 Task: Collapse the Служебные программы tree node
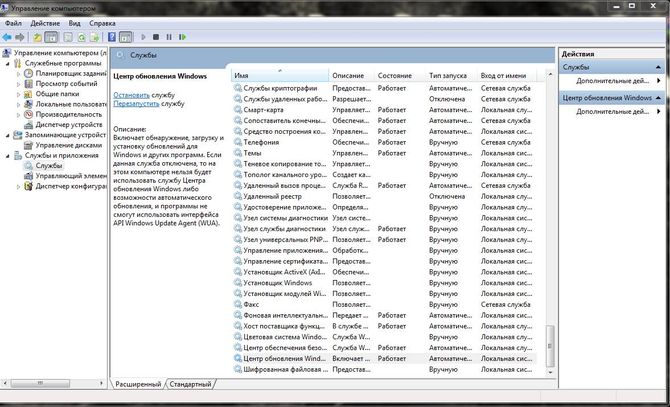tap(7, 63)
